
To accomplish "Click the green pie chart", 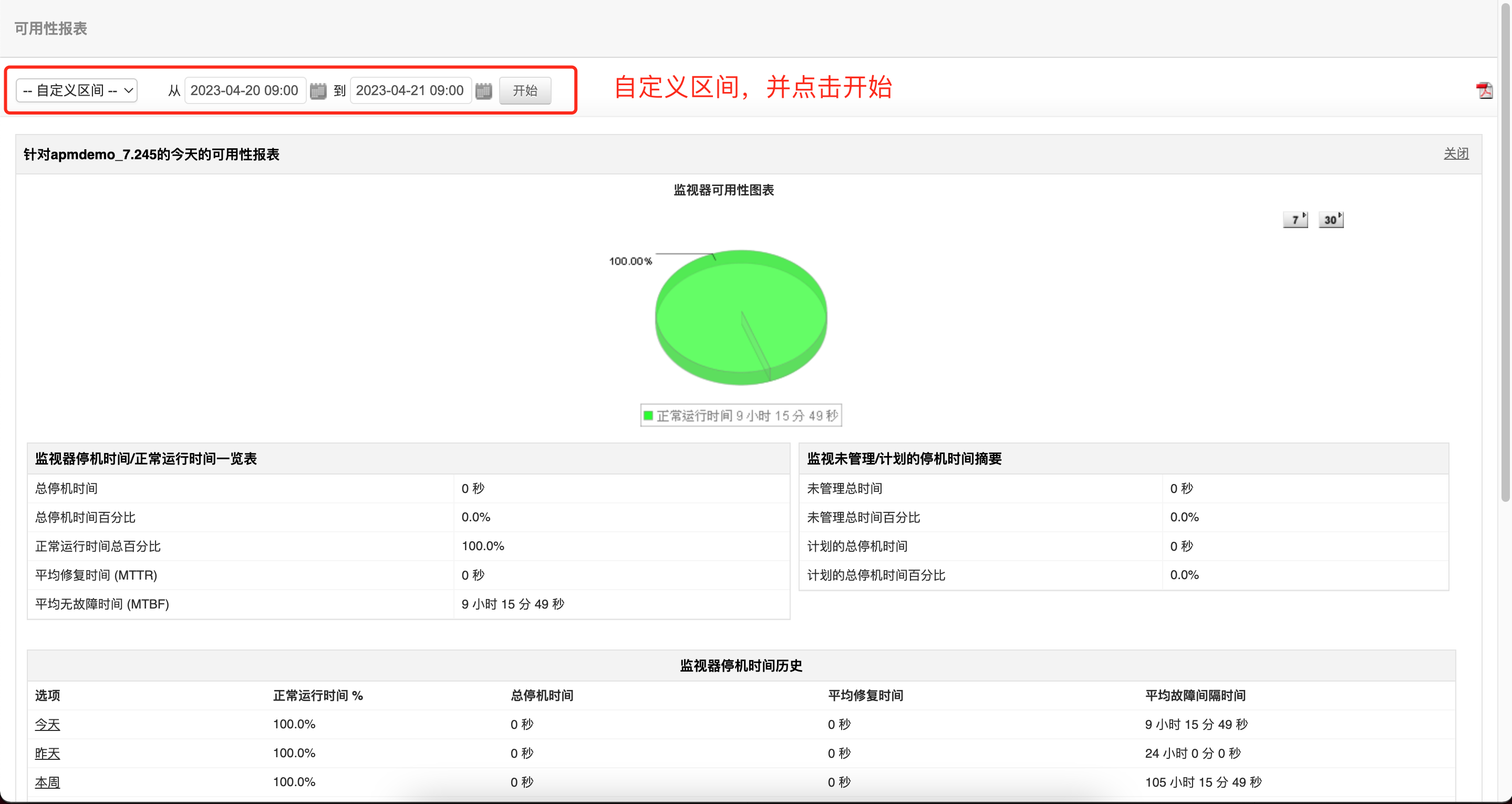I will 741,317.
